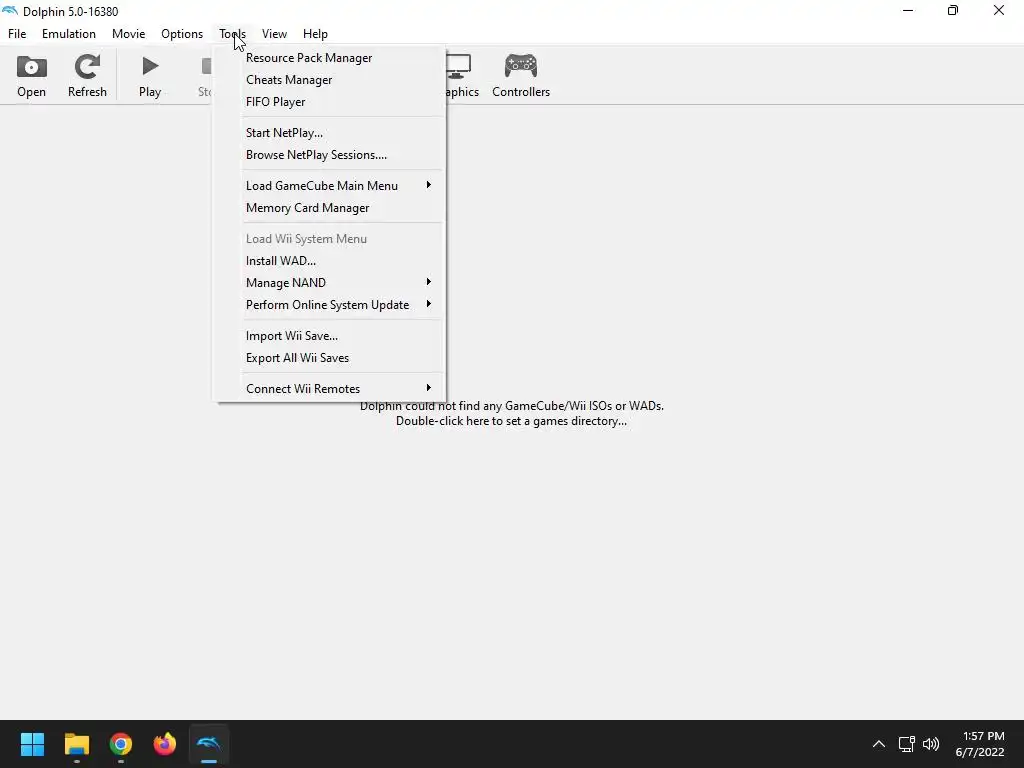Expand Perform Online System Update submenu

(x=330, y=305)
